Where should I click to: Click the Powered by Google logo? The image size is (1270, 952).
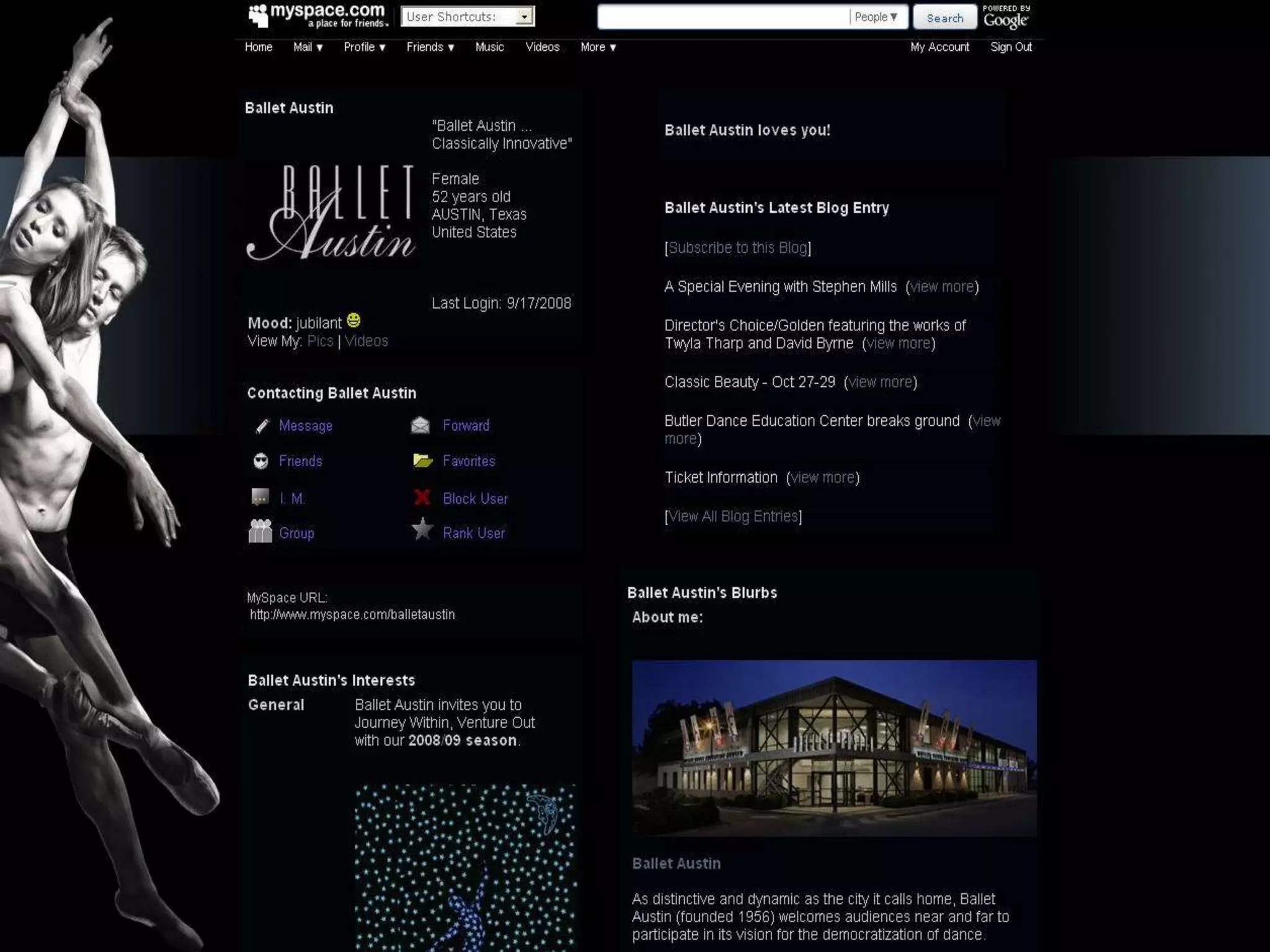(x=1006, y=17)
